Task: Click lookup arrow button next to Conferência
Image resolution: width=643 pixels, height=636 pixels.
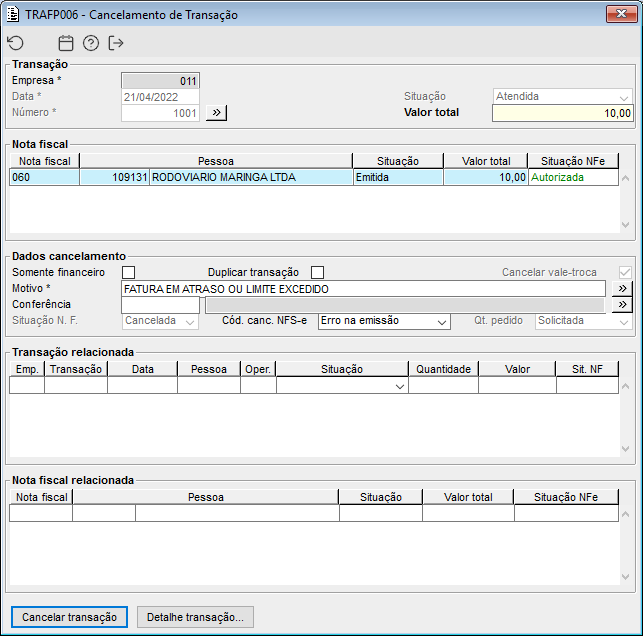Action: pos(622,305)
